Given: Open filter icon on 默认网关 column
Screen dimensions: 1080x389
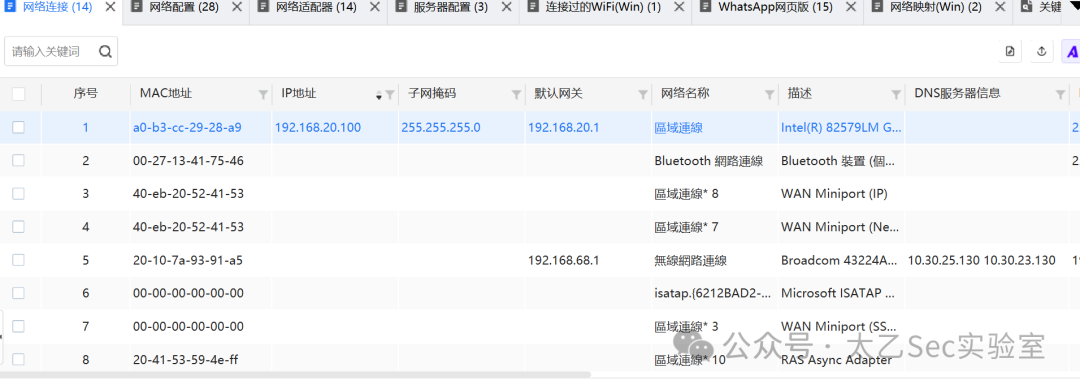Looking at the screenshot, I should click(643, 94).
